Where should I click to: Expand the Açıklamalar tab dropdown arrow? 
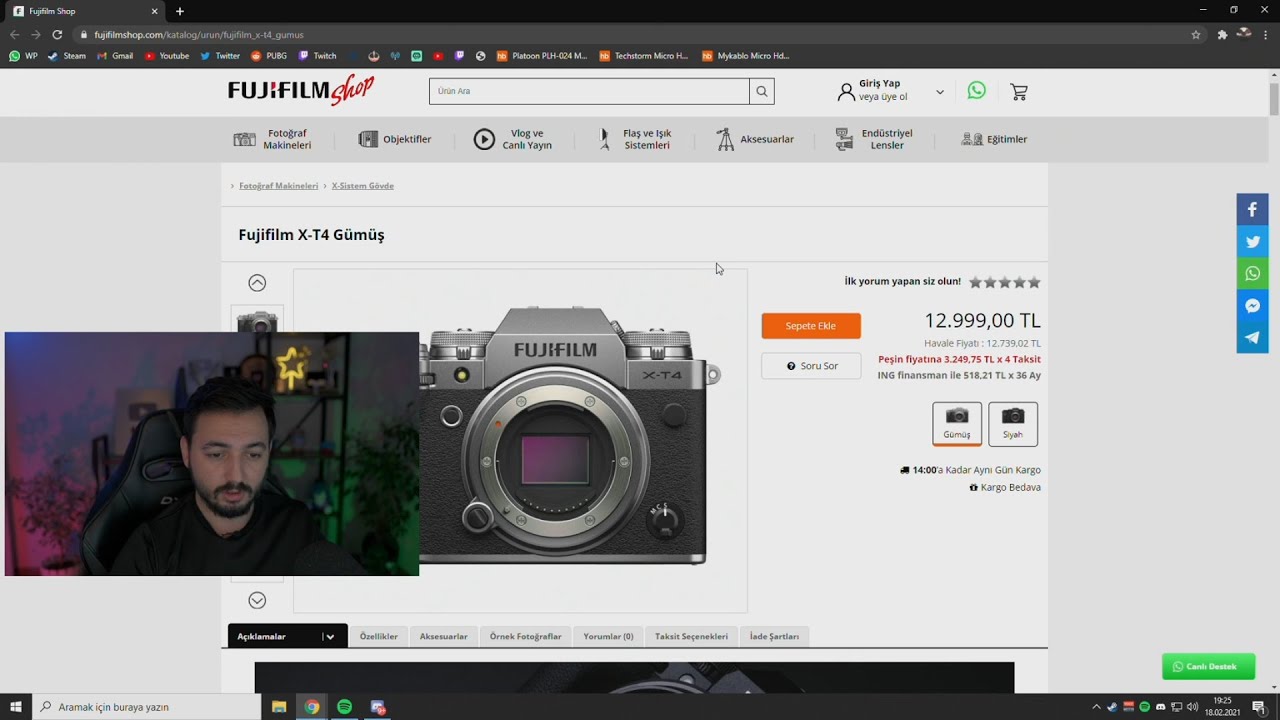[x=329, y=637]
